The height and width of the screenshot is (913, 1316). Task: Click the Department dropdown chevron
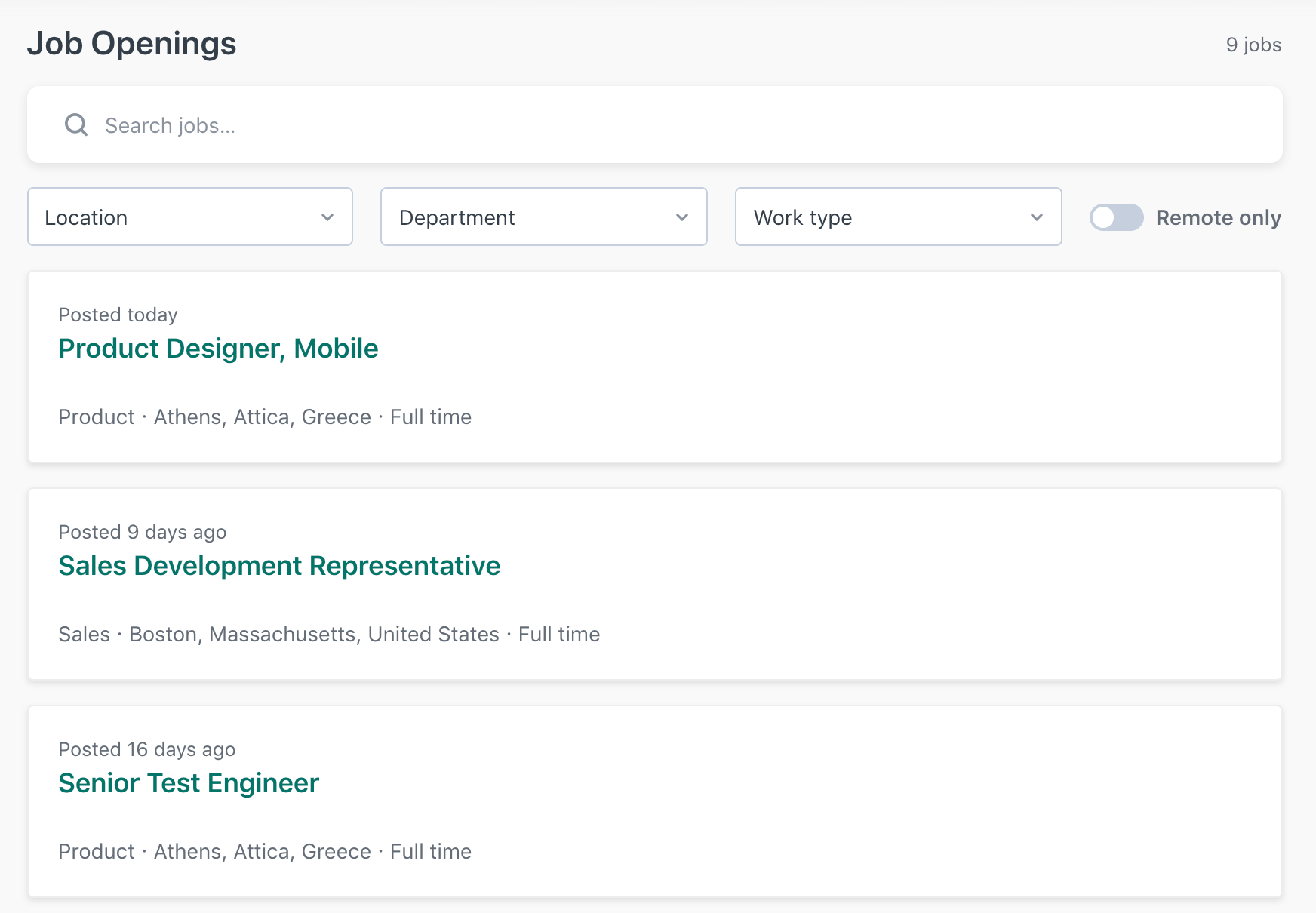click(x=682, y=217)
